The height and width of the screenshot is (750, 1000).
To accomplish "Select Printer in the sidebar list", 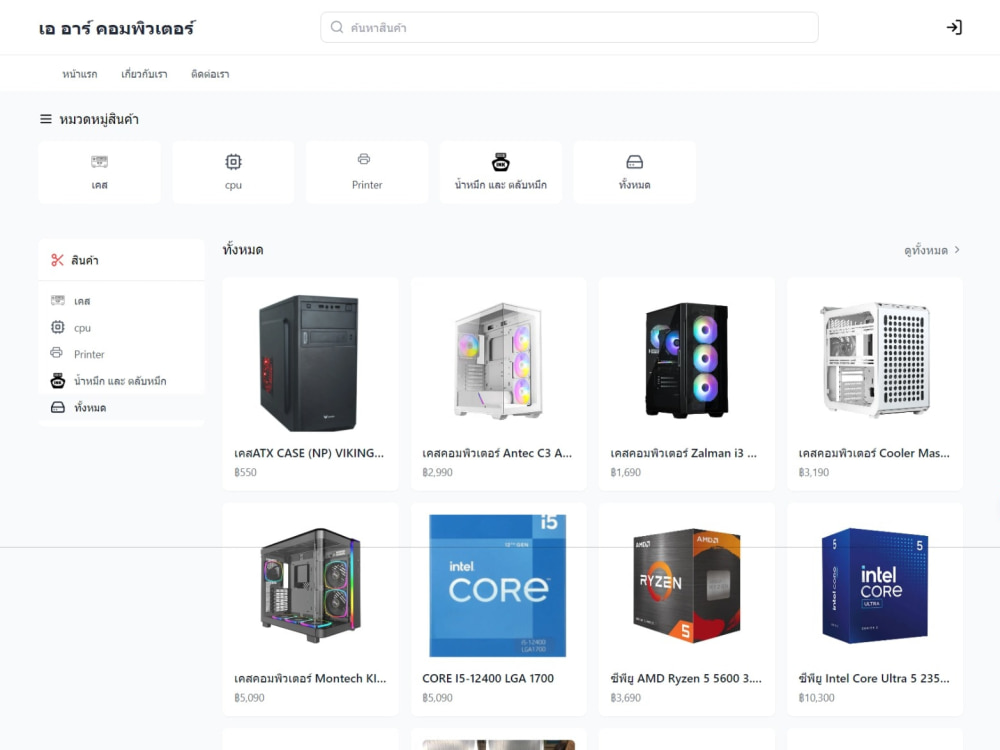I will click(x=121, y=354).
